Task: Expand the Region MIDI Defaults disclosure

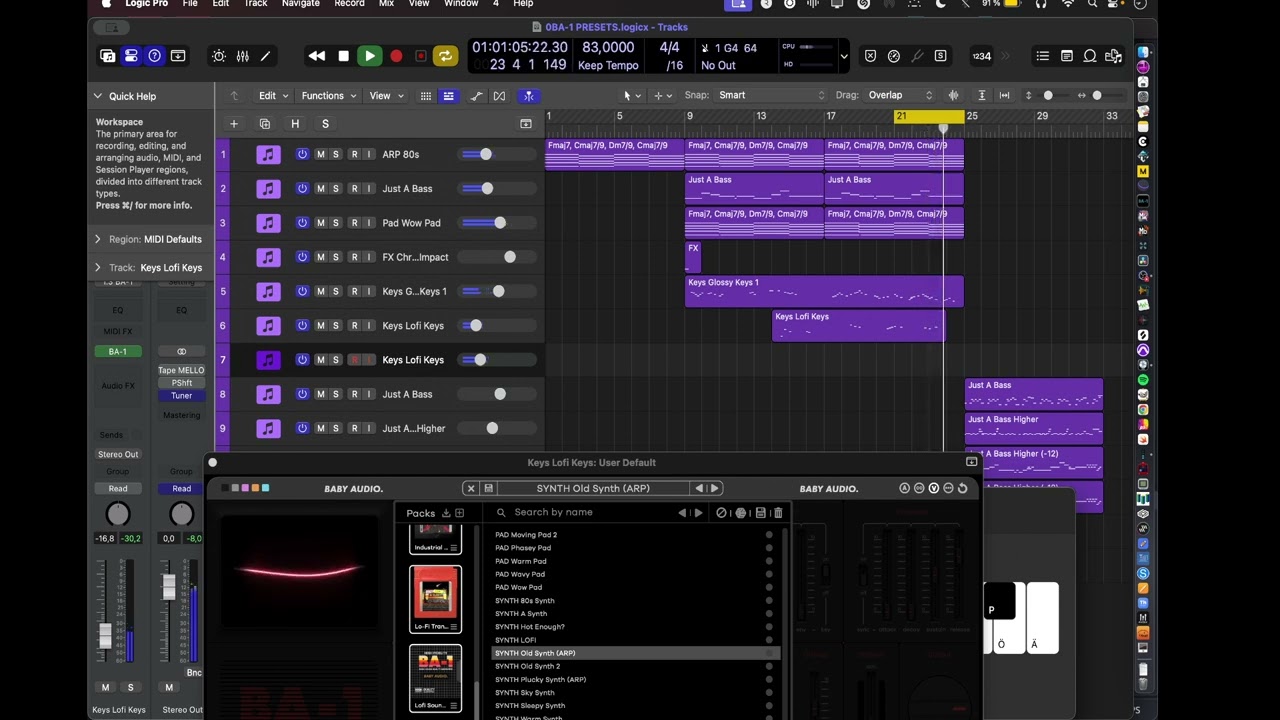Action: (97, 239)
